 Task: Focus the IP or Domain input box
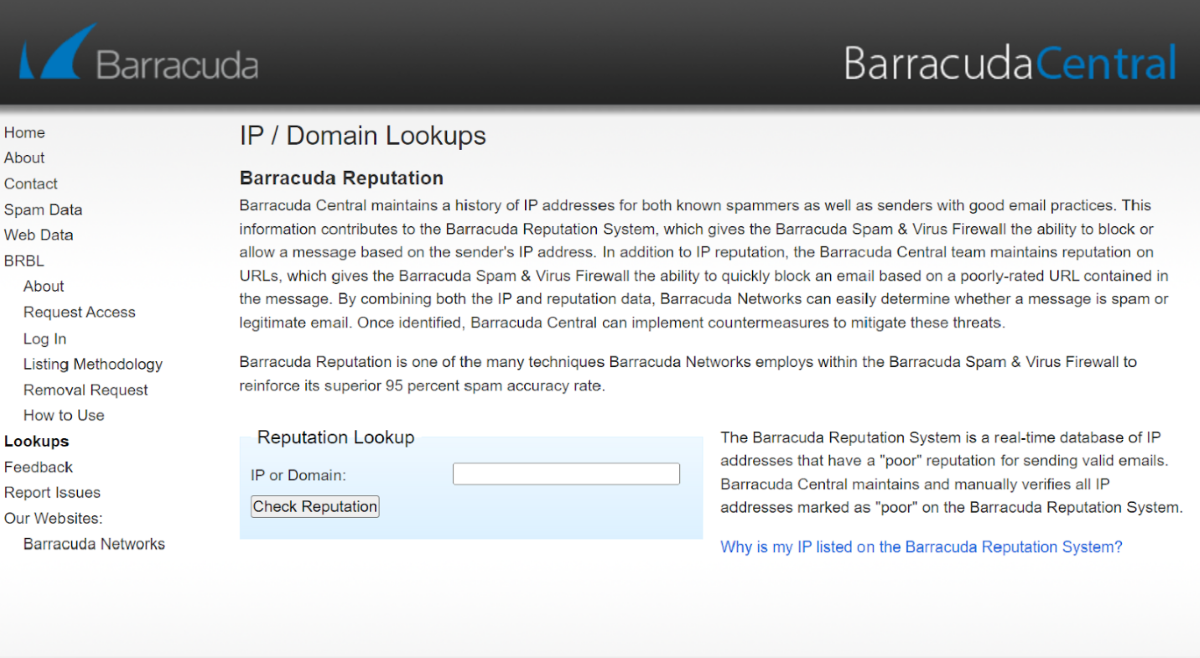pos(566,474)
